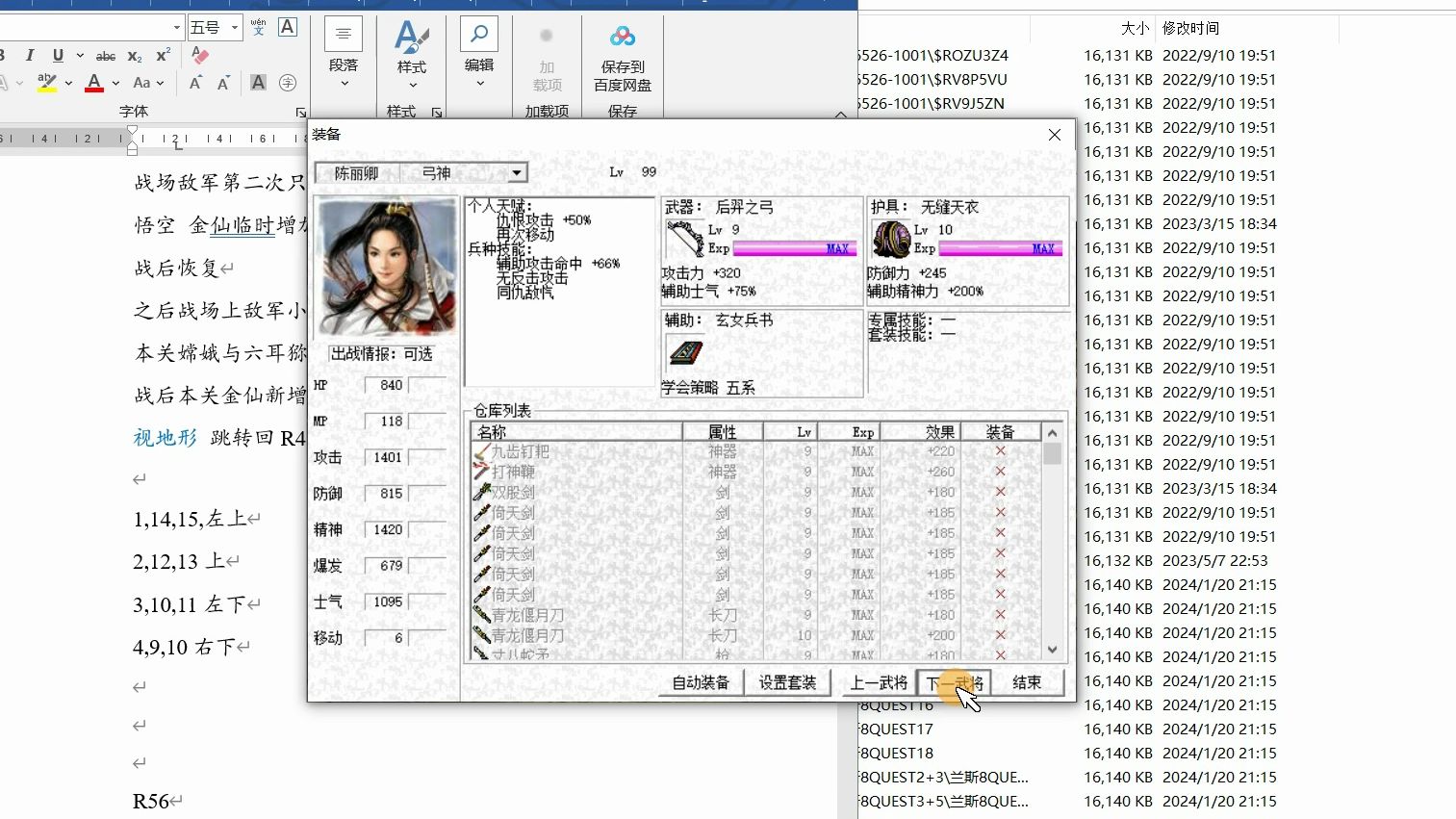Viewport: 1456px width, 819px height.
Task: Click 结束 to finish equipment dialog
Action: (1027, 682)
